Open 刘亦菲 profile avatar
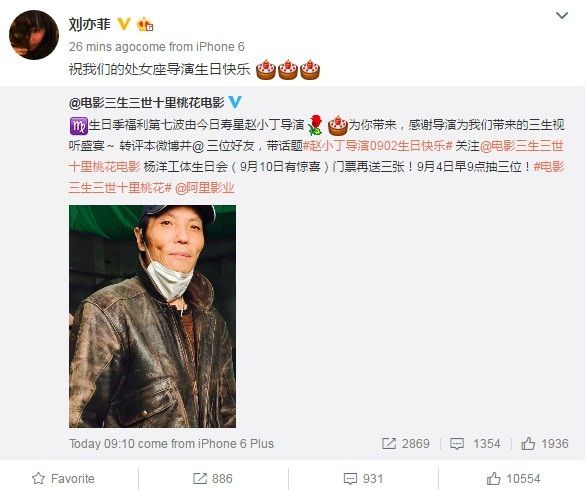Viewport: 585px width, 491px height. (x=34, y=35)
